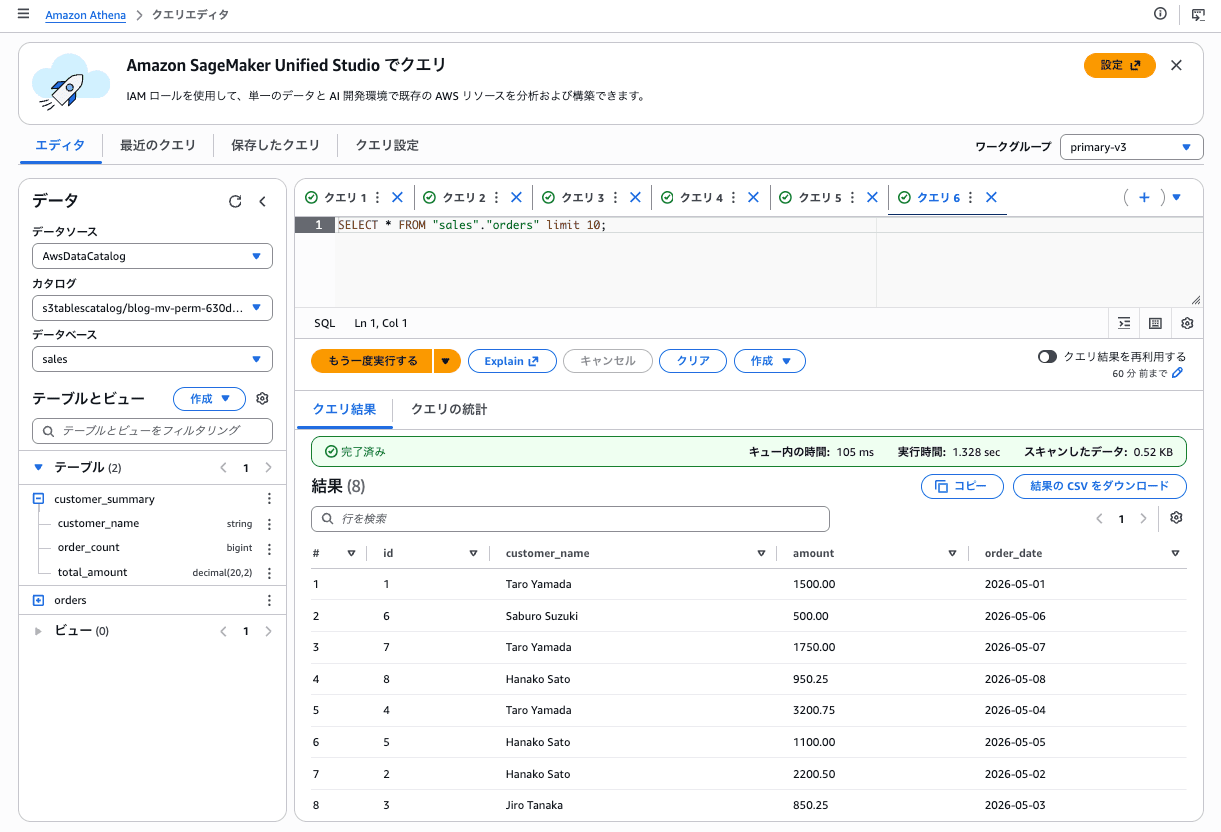Click the もう一度実行する button

[x=372, y=361]
